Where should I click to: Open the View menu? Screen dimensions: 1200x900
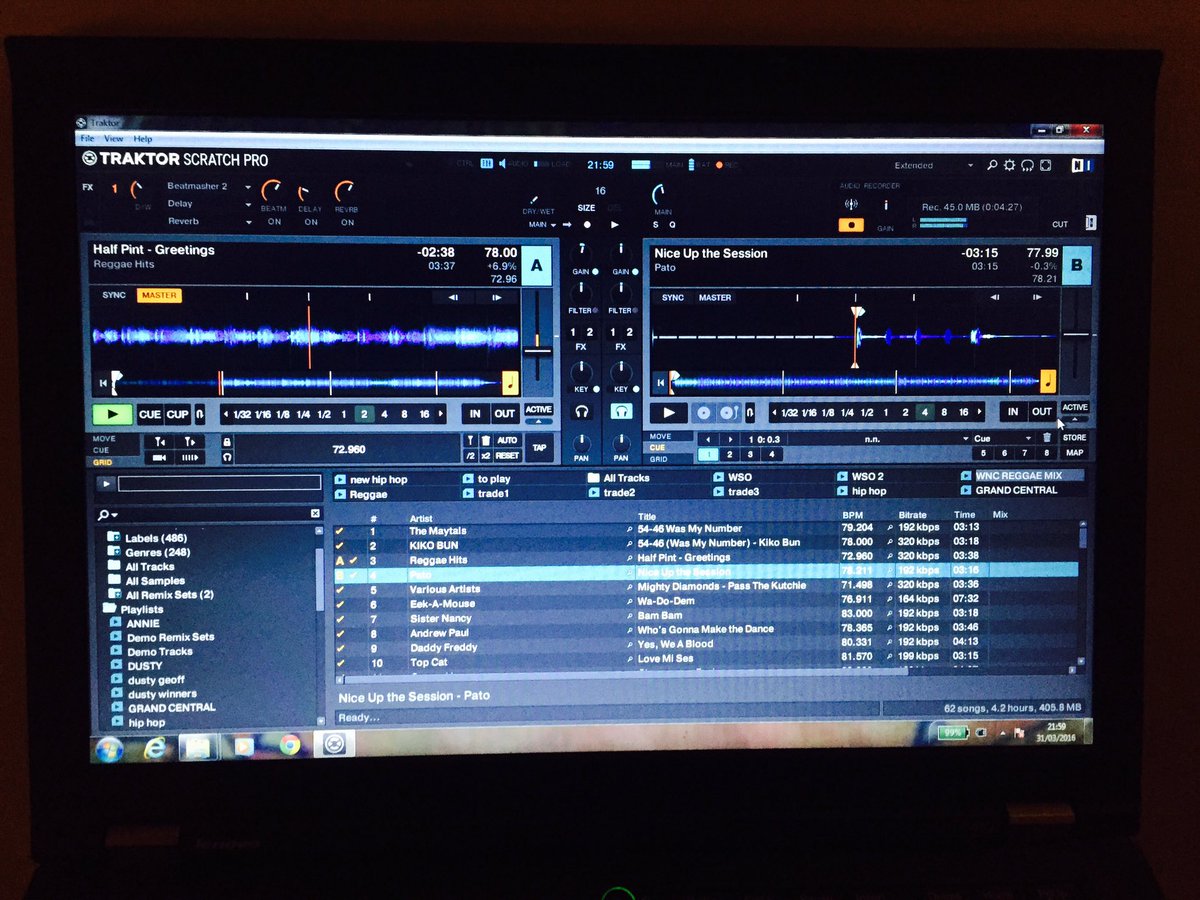(x=114, y=138)
